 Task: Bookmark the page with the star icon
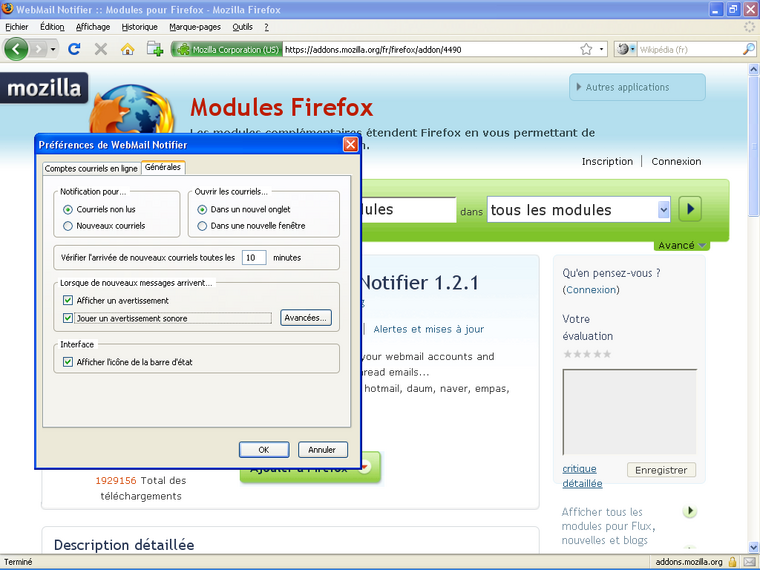[586, 49]
